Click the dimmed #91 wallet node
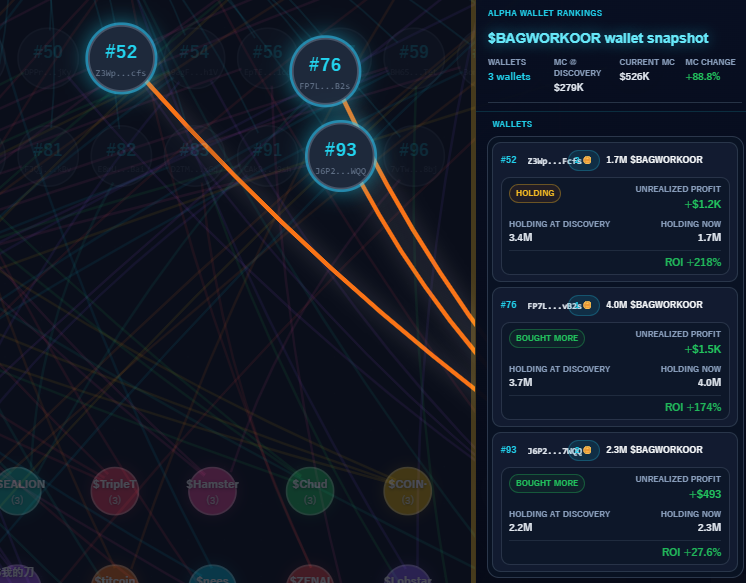 pos(267,156)
